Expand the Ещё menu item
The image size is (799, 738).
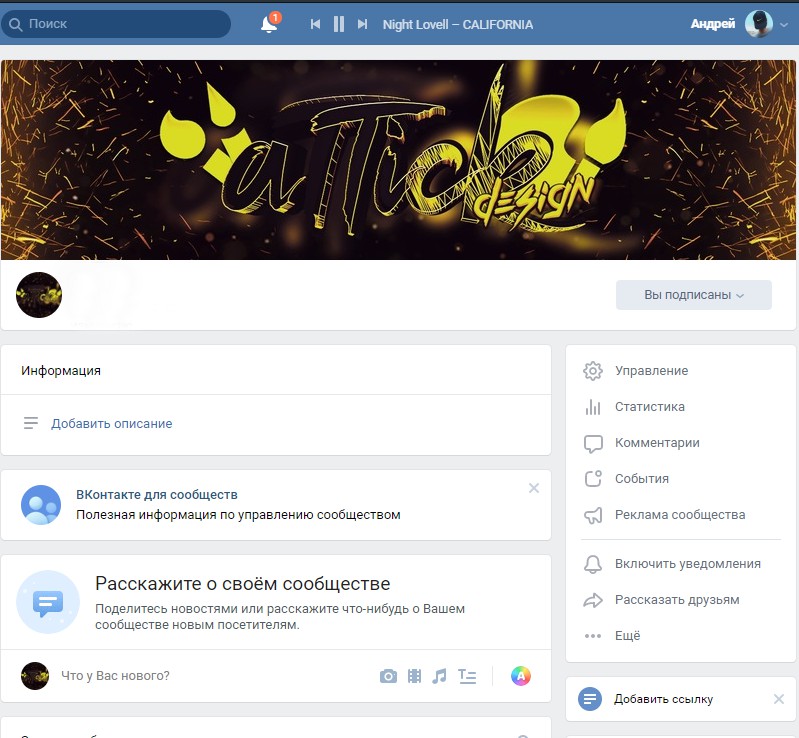(x=627, y=636)
